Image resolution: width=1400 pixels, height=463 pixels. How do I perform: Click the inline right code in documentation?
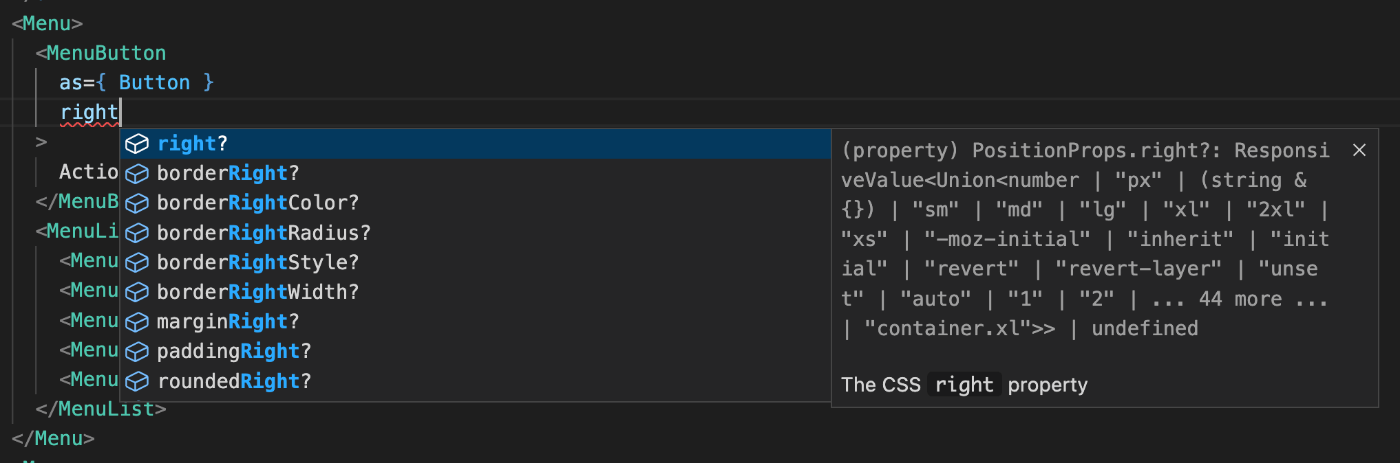965,385
